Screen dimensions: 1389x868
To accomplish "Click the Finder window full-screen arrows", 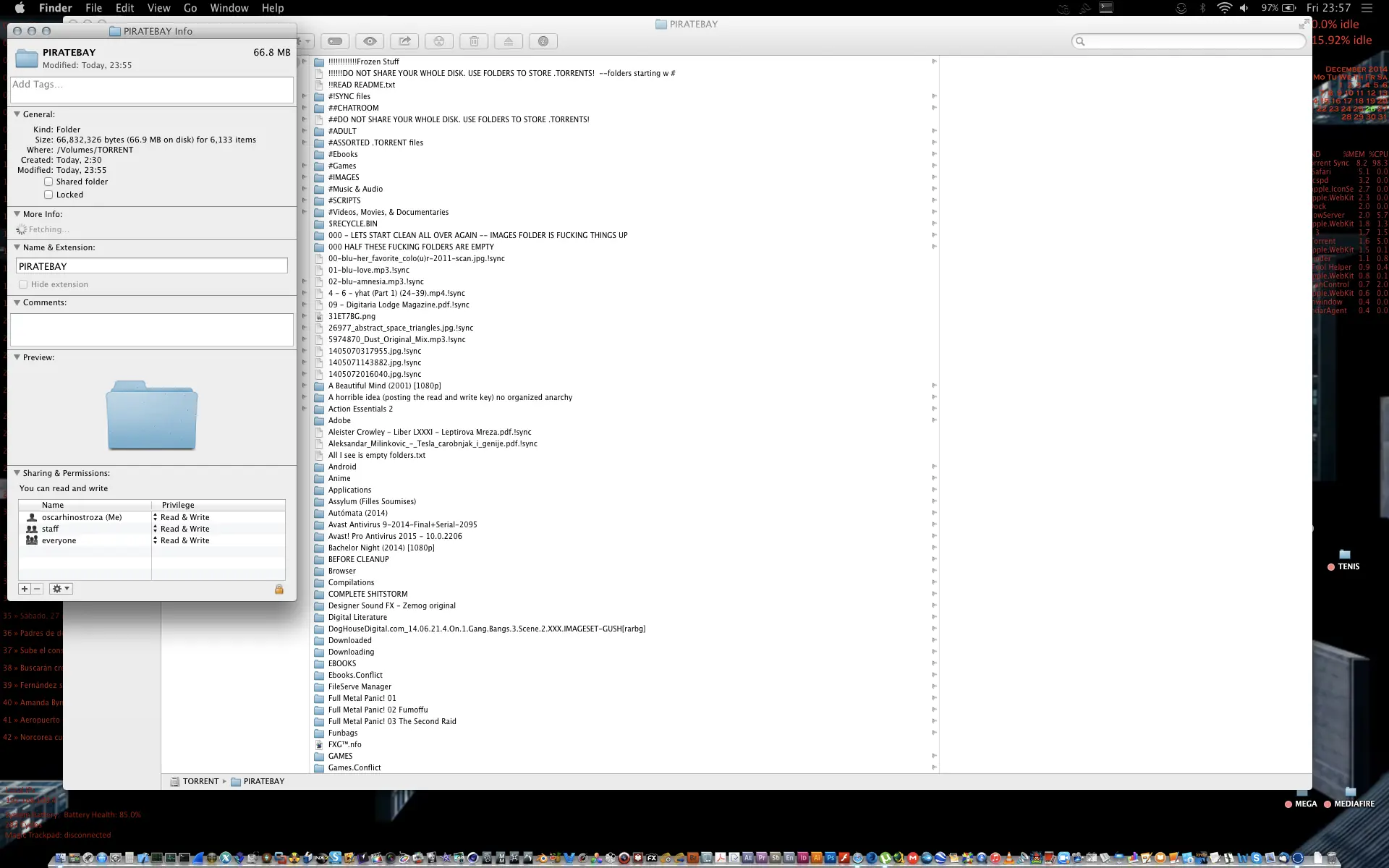I will coord(1303,25).
